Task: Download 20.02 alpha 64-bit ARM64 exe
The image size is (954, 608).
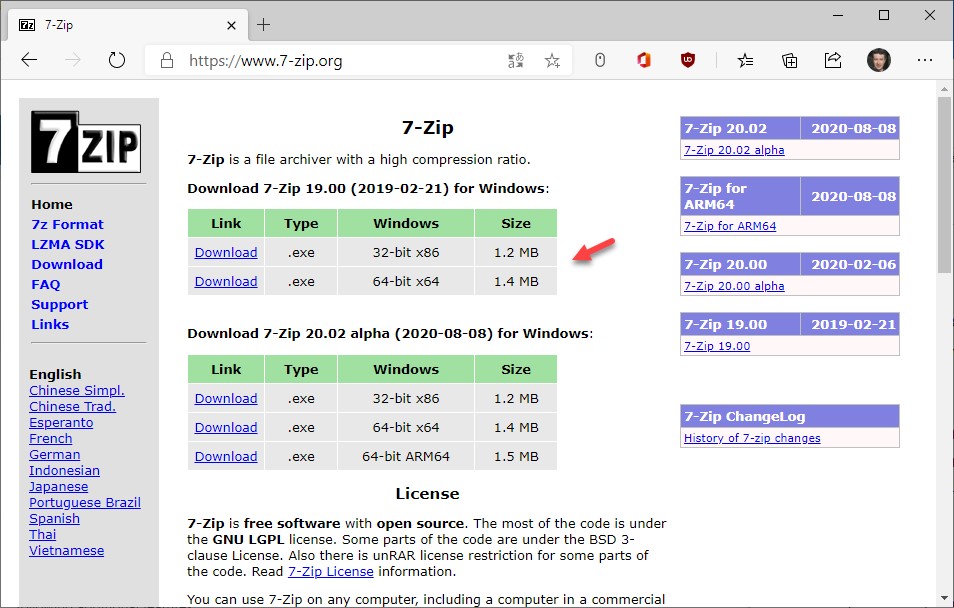Action: click(x=226, y=457)
